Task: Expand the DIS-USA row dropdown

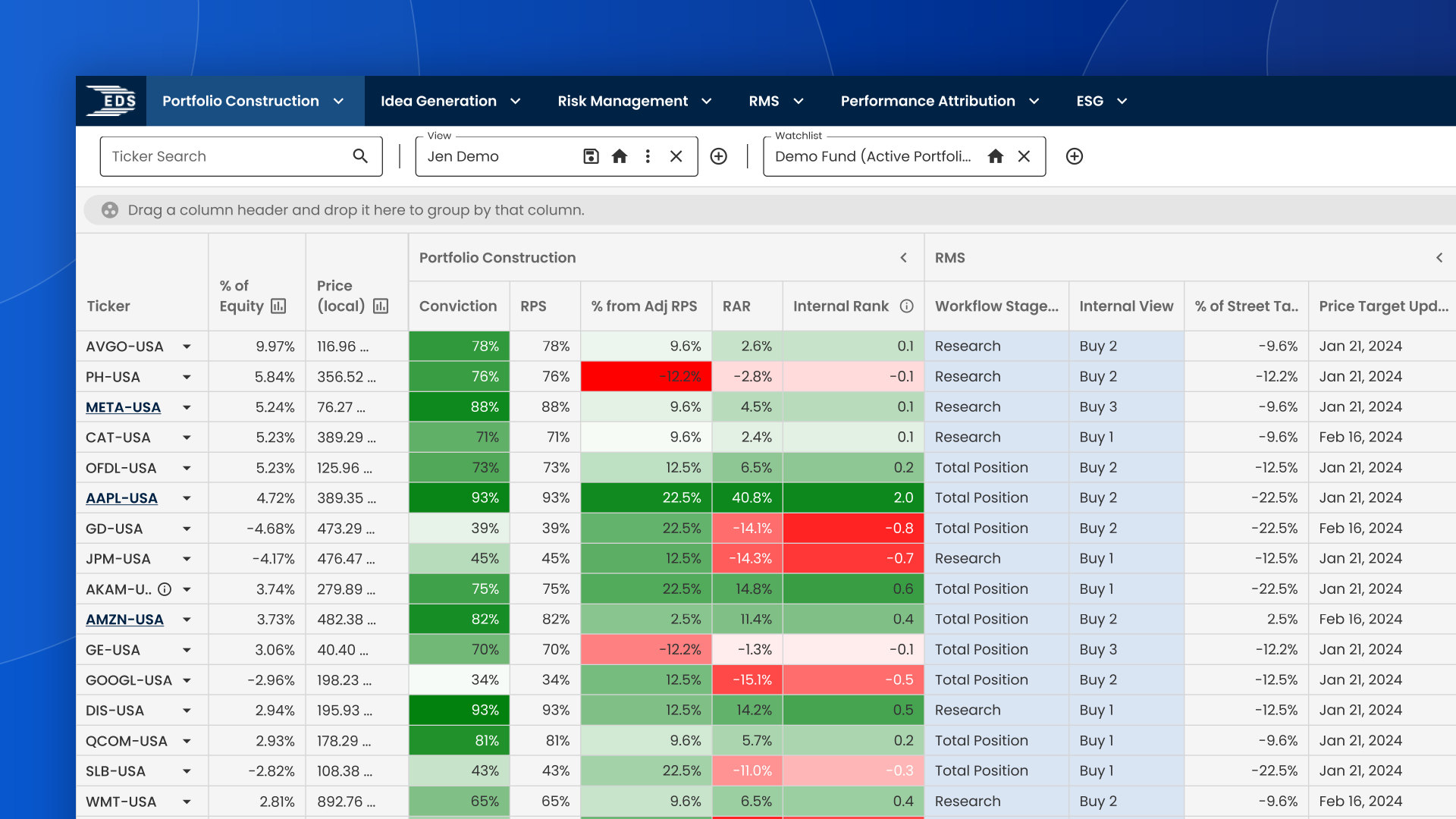Action: pyautogui.click(x=187, y=711)
